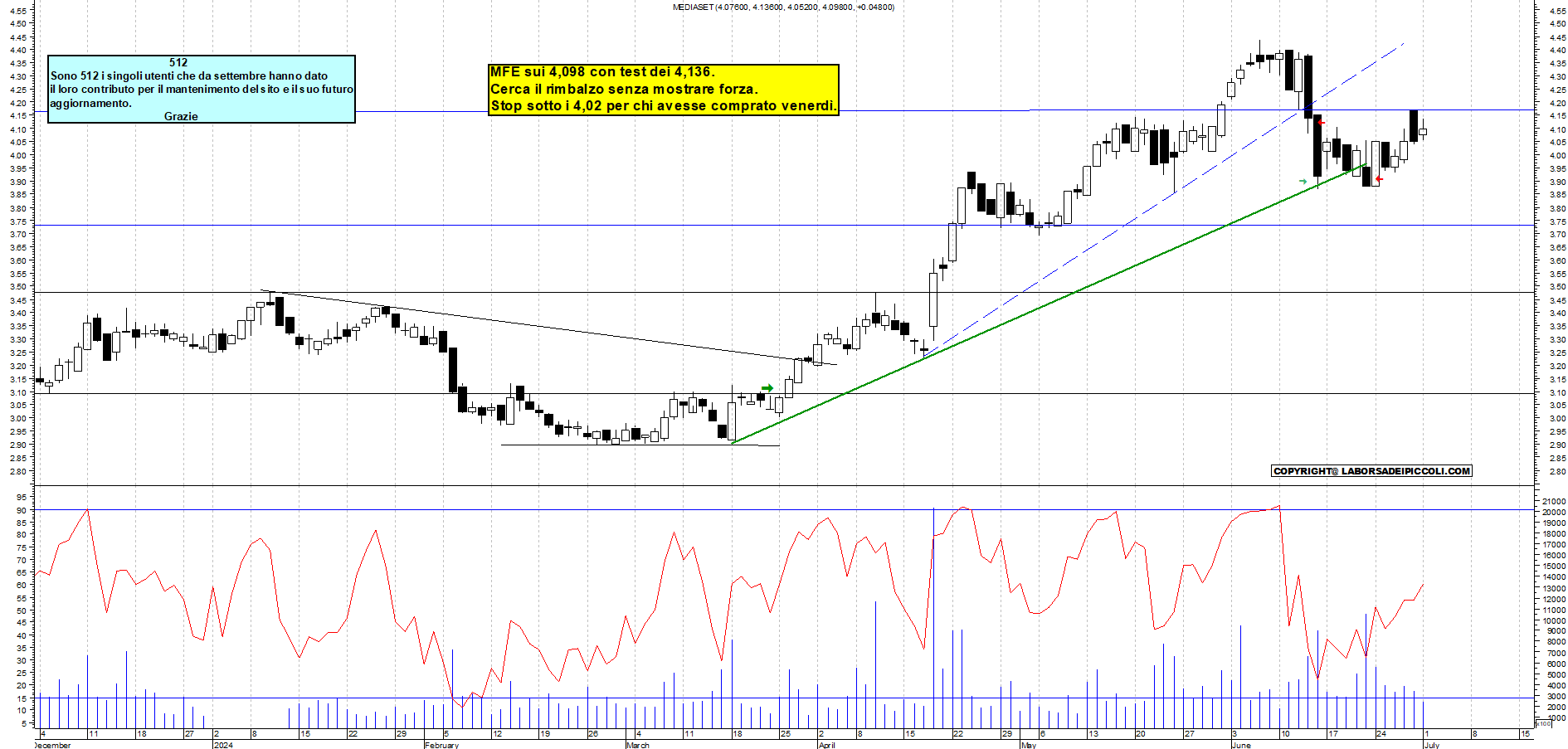Click the small 'x100' volume multiplier label
The width and height of the screenshot is (1568, 749).
point(1542,724)
